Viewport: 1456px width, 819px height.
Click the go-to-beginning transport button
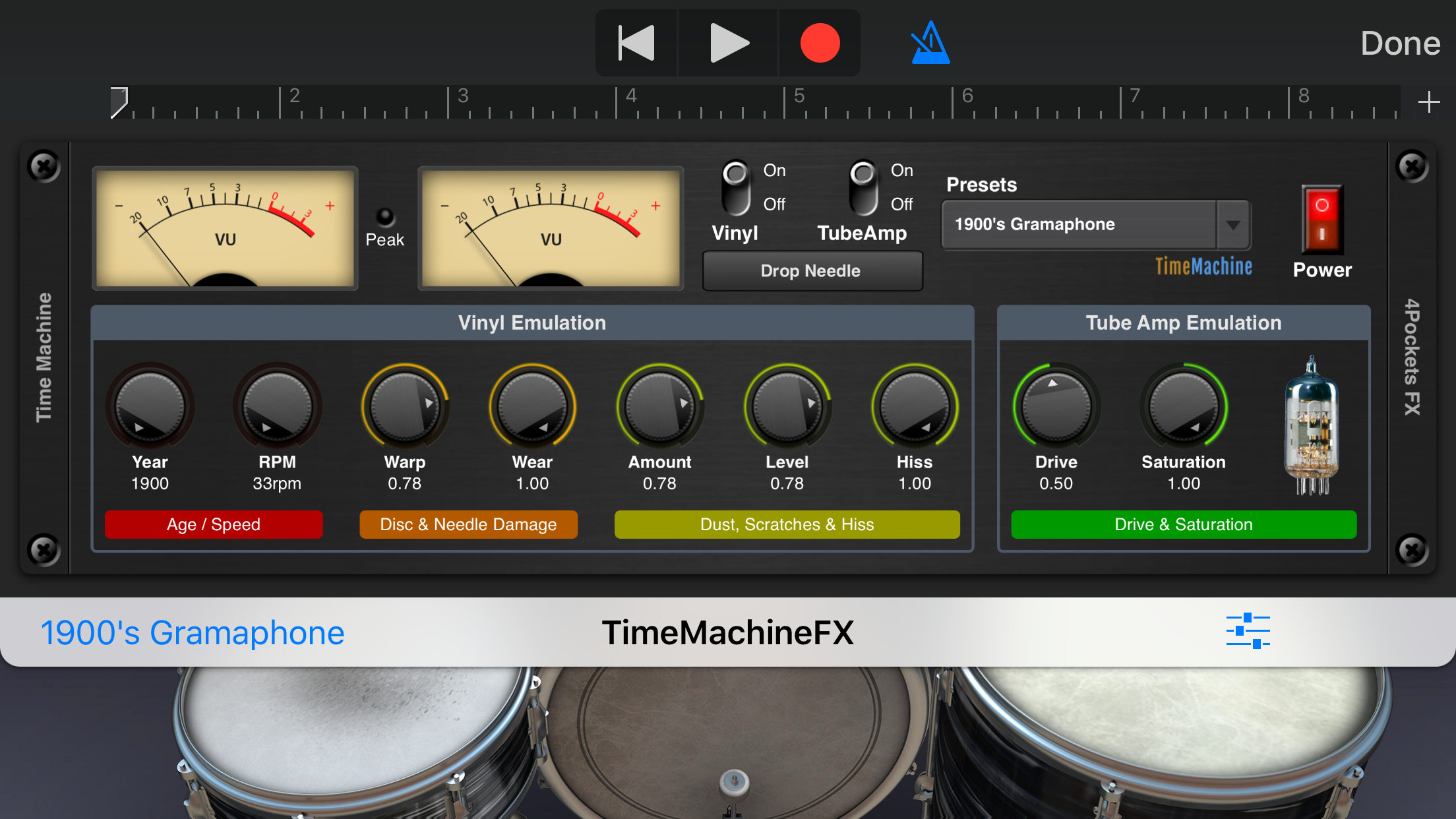point(636,44)
